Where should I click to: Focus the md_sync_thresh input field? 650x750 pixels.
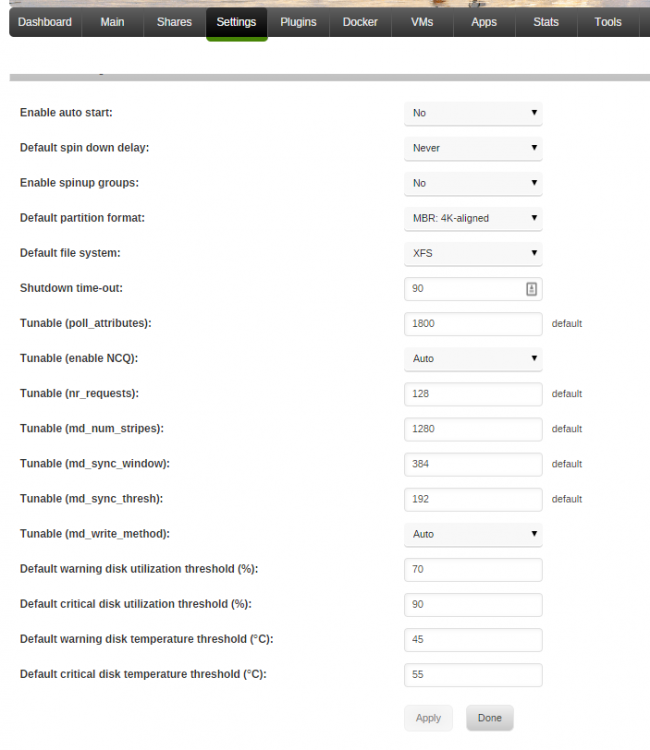click(x=473, y=499)
